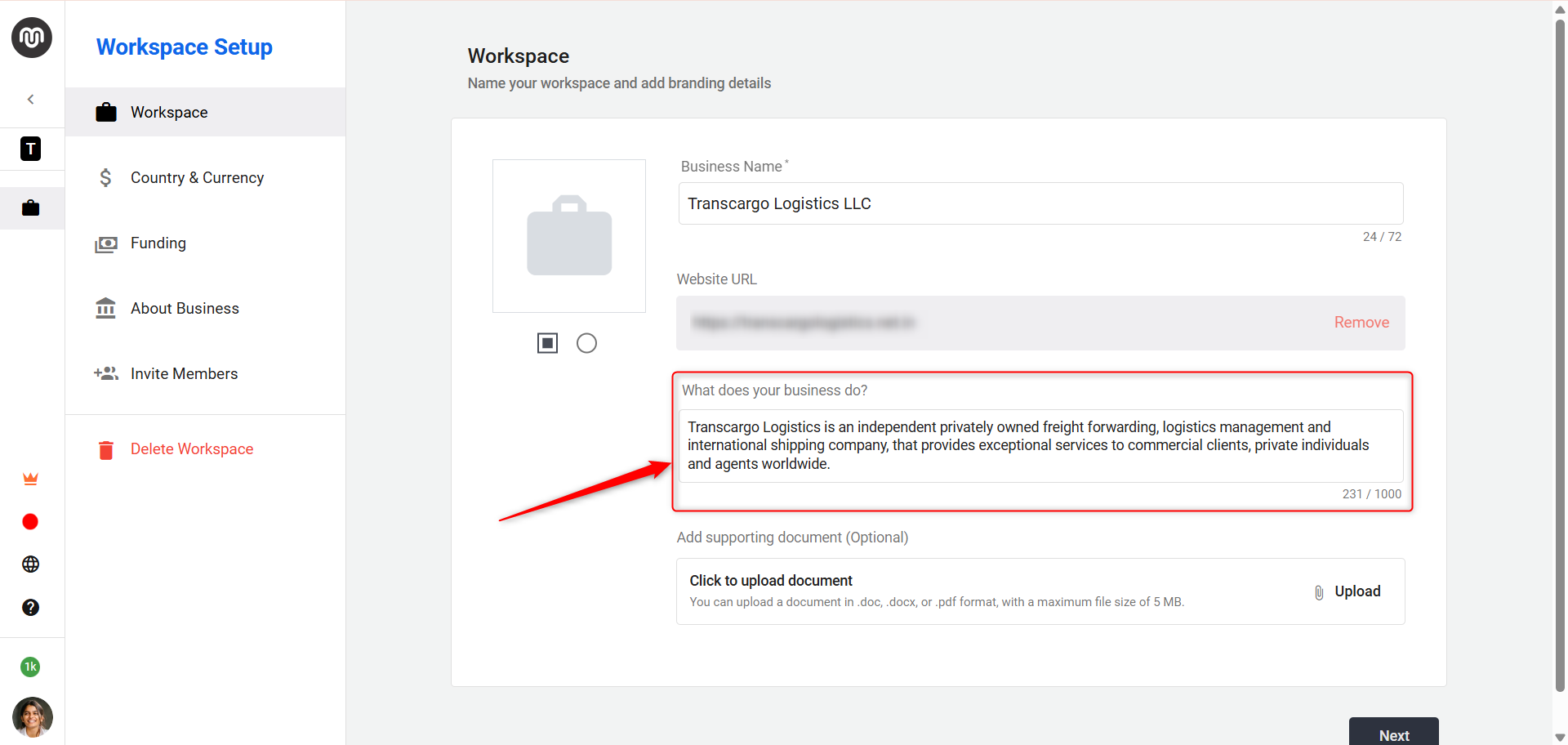Click the Workspace briefcase menu icon
The image size is (1568, 745).
[106, 112]
